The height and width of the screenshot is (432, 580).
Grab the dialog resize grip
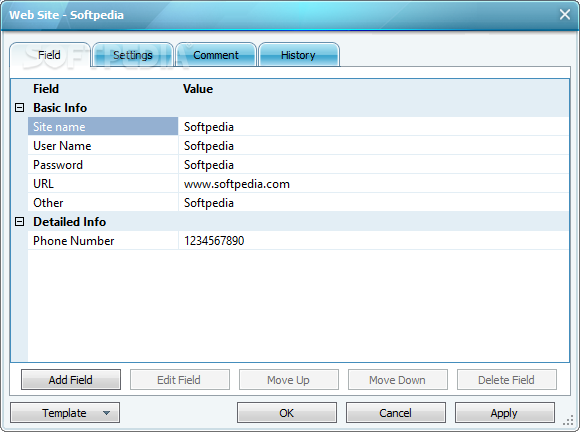pos(568,420)
